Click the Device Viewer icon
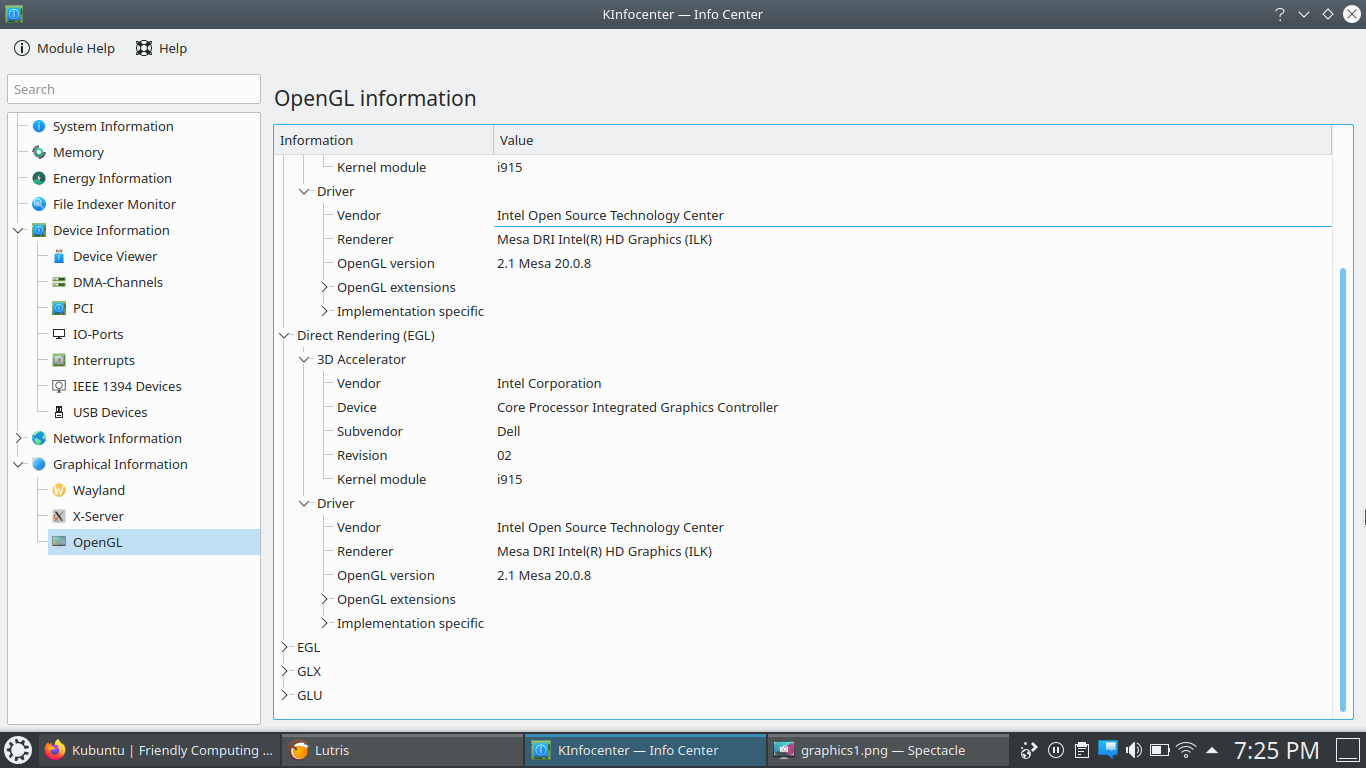 pos(59,256)
